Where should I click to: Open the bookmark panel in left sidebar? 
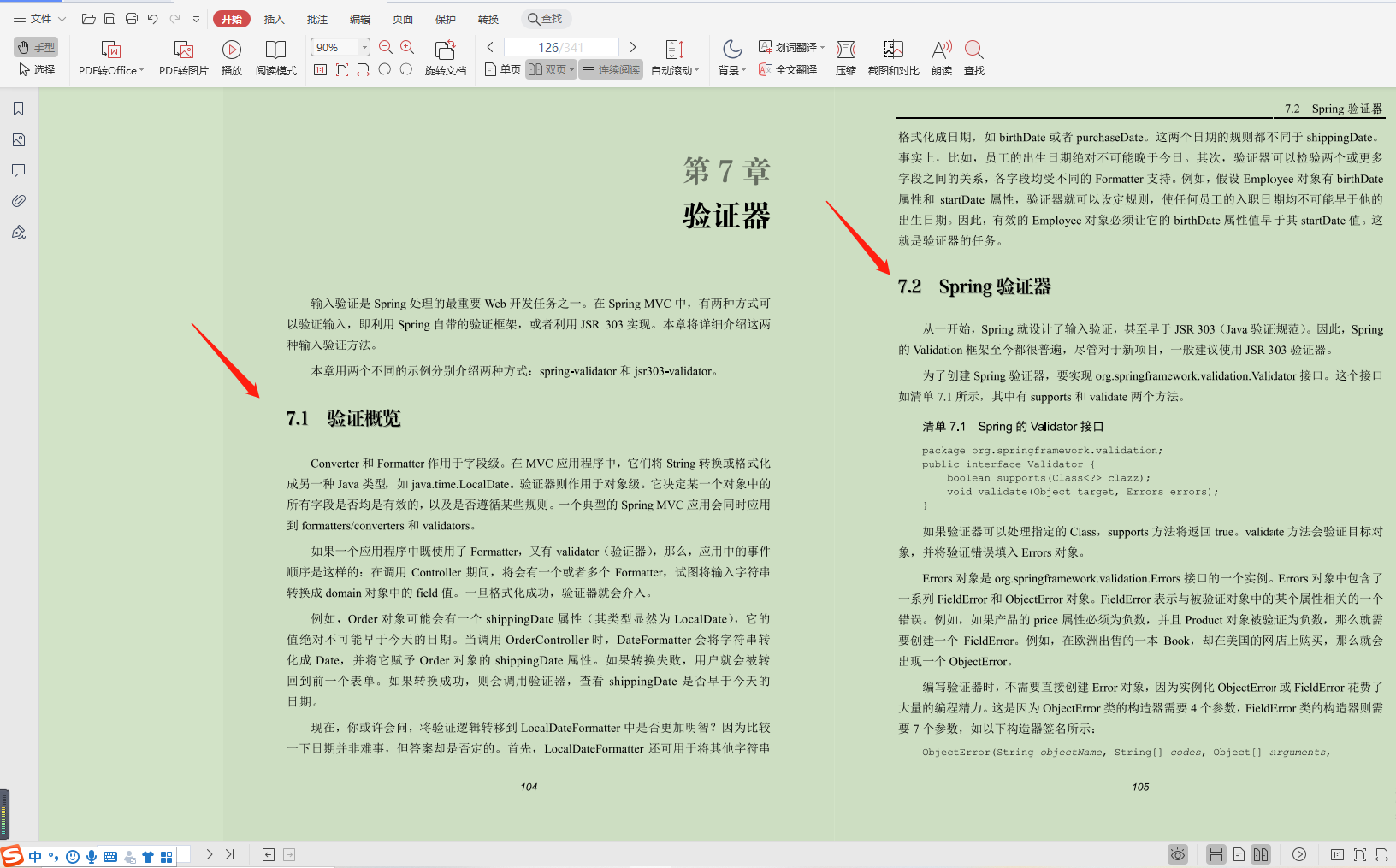coord(19,109)
